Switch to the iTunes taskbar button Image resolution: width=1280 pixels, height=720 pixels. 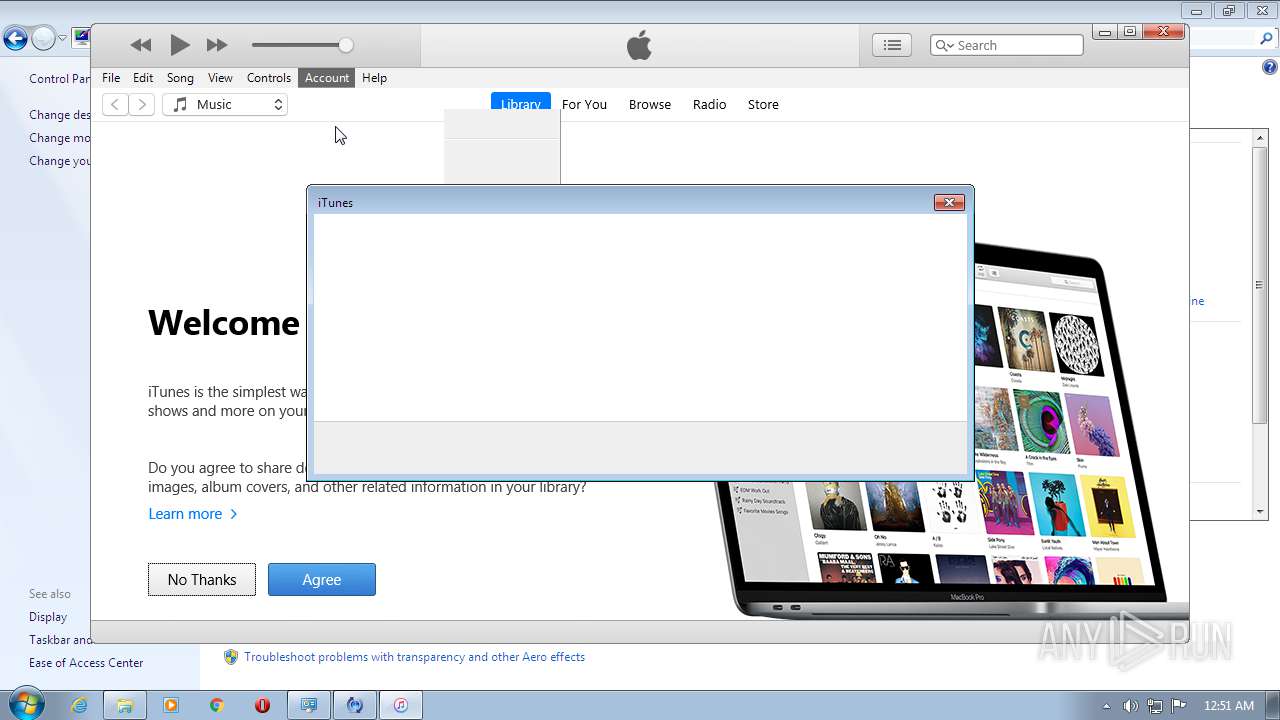(x=400, y=705)
